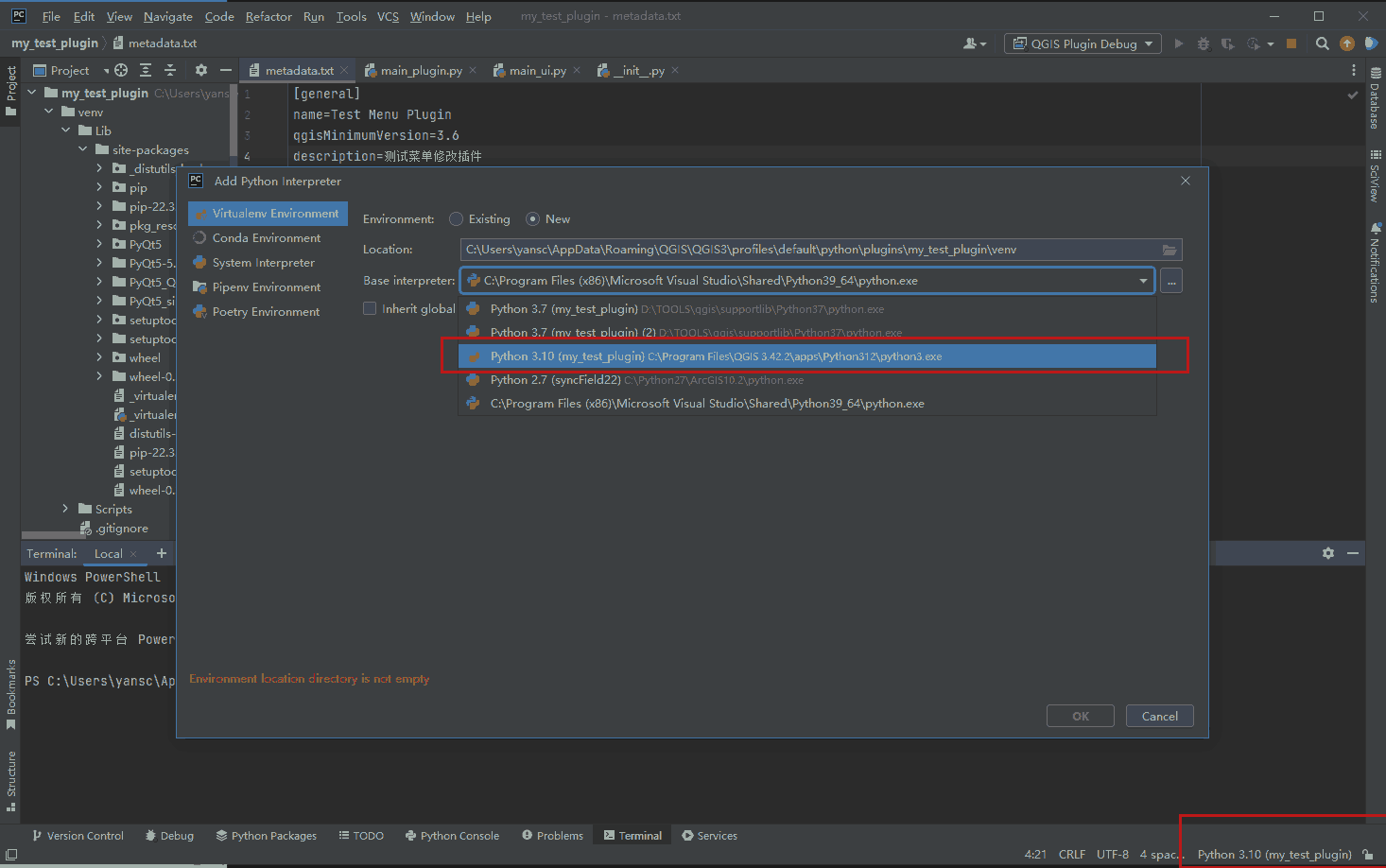Add a new terminal session tab
The image size is (1386, 868).
[x=161, y=553]
